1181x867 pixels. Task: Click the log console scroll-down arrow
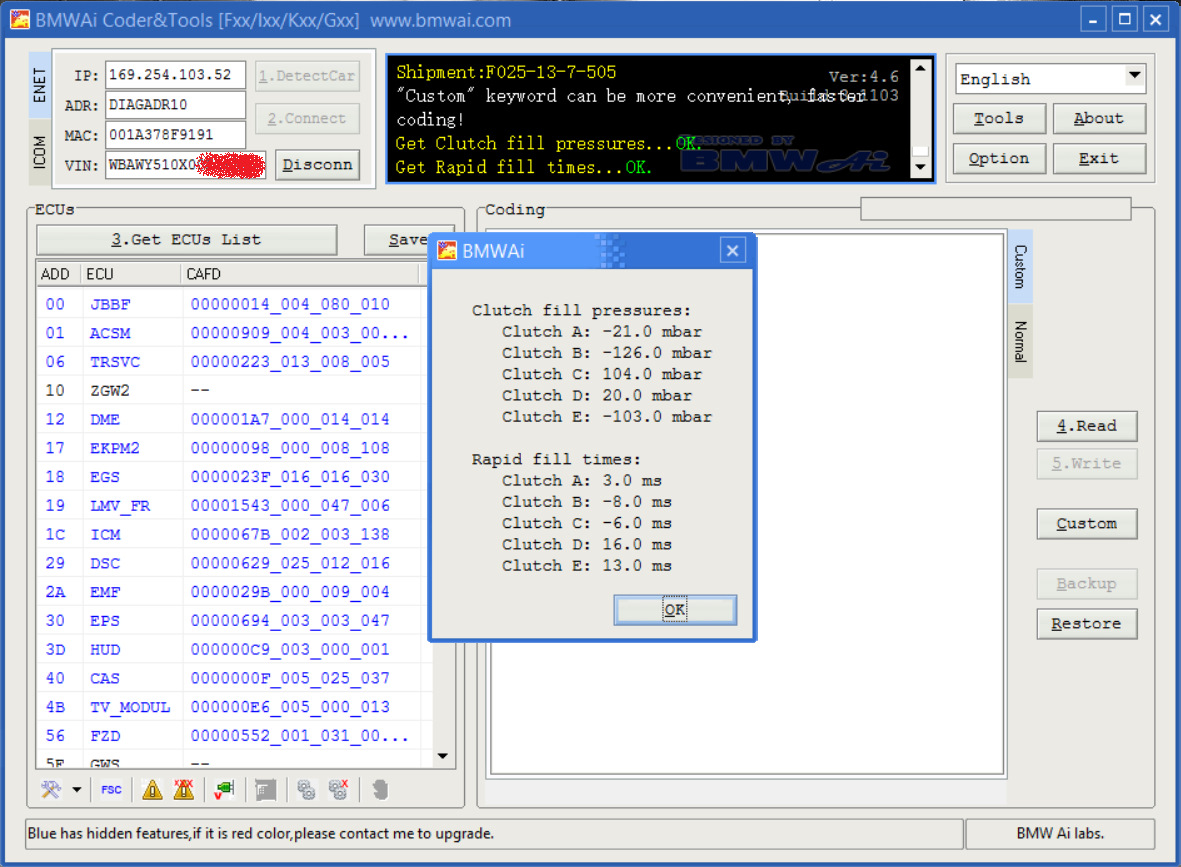[x=920, y=167]
